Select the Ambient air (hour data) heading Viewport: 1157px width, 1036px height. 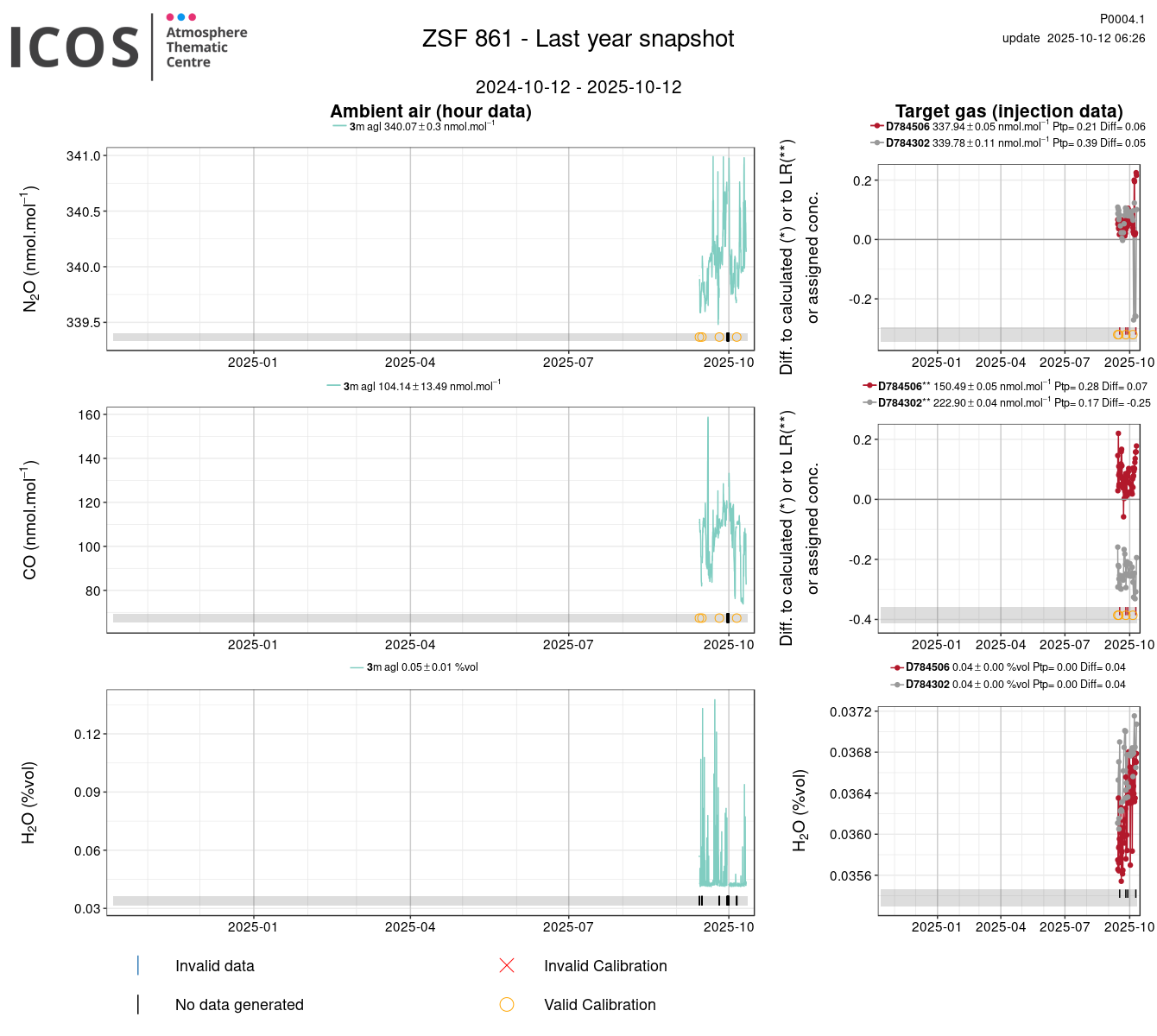pyautogui.click(x=430, y=111)
